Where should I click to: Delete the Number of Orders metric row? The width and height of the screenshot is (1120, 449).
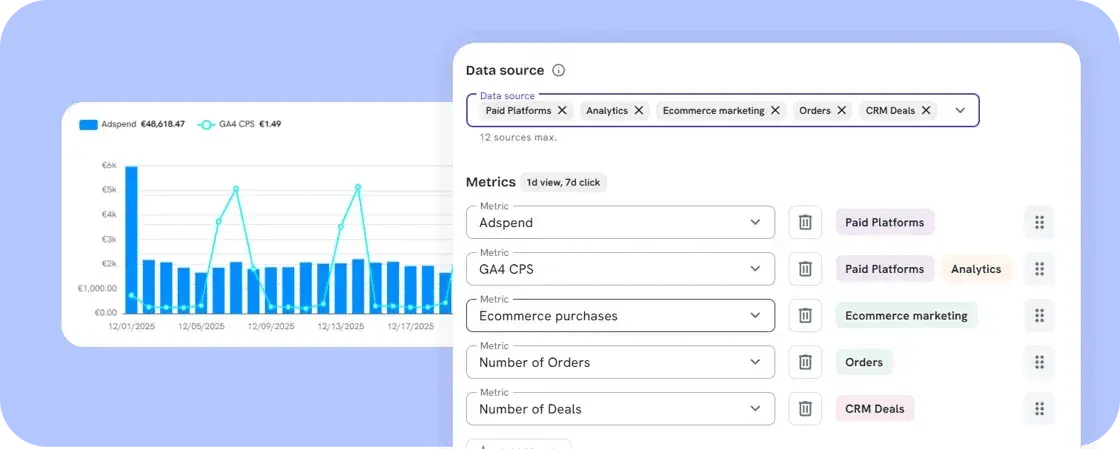[805, 363]
